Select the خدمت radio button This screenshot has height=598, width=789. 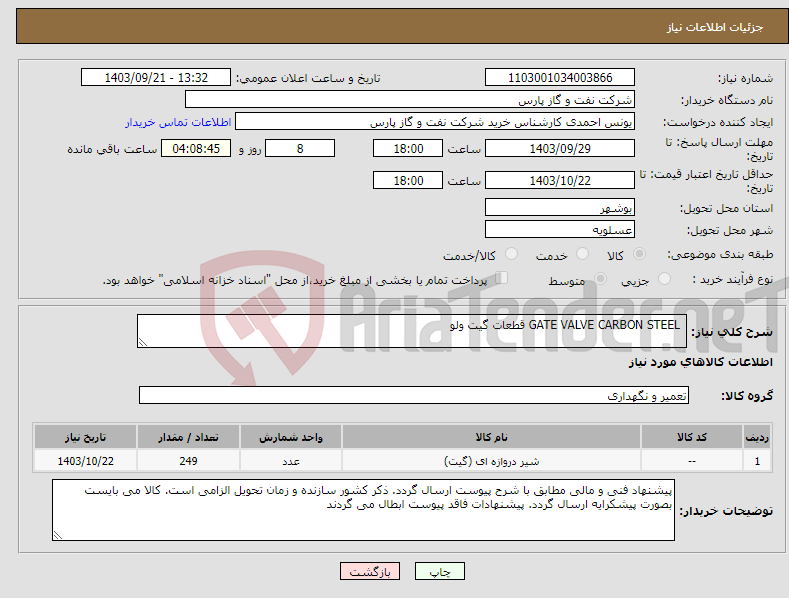pos(582,254)
